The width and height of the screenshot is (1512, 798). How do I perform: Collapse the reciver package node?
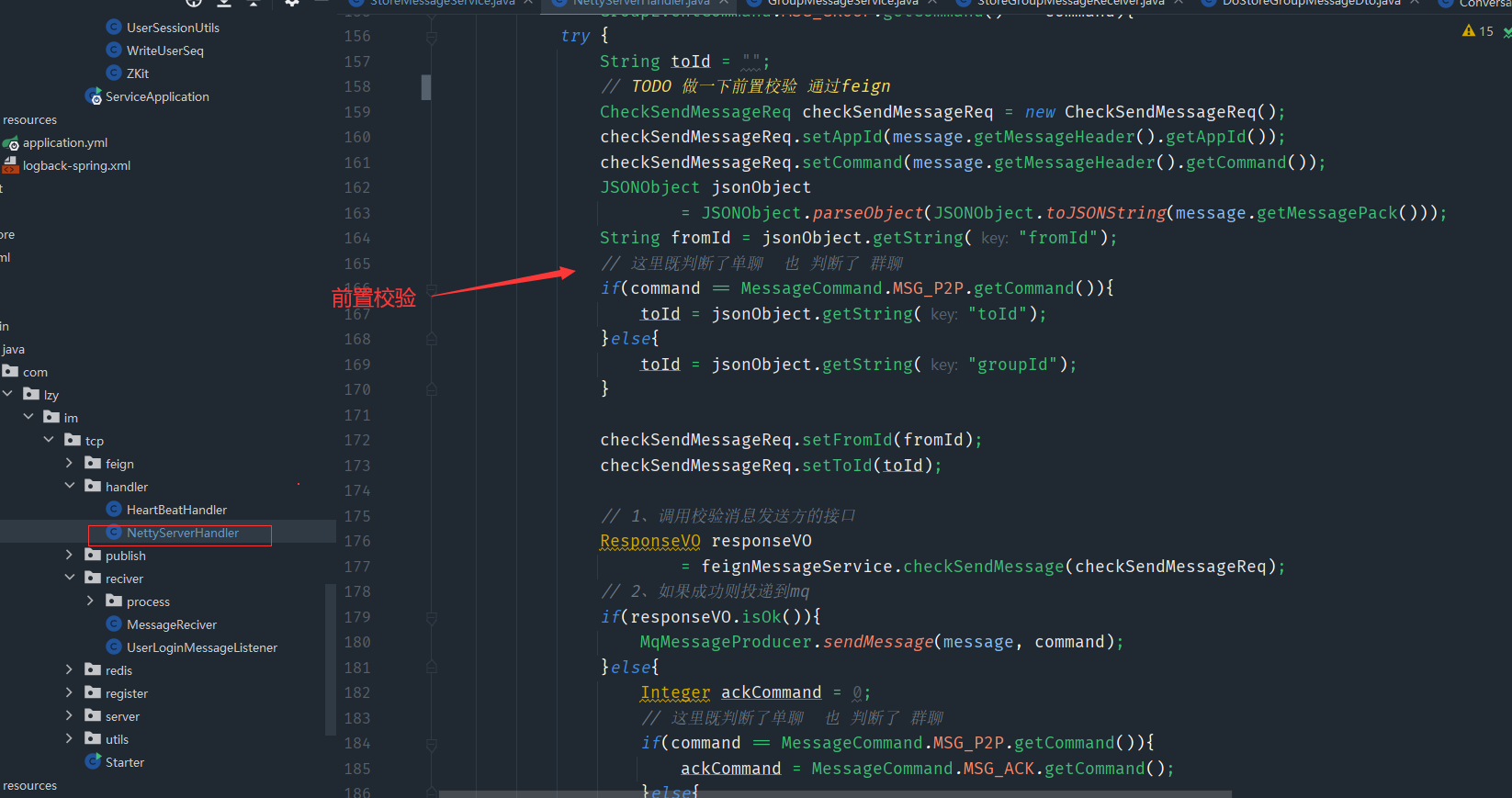point(69,577)
